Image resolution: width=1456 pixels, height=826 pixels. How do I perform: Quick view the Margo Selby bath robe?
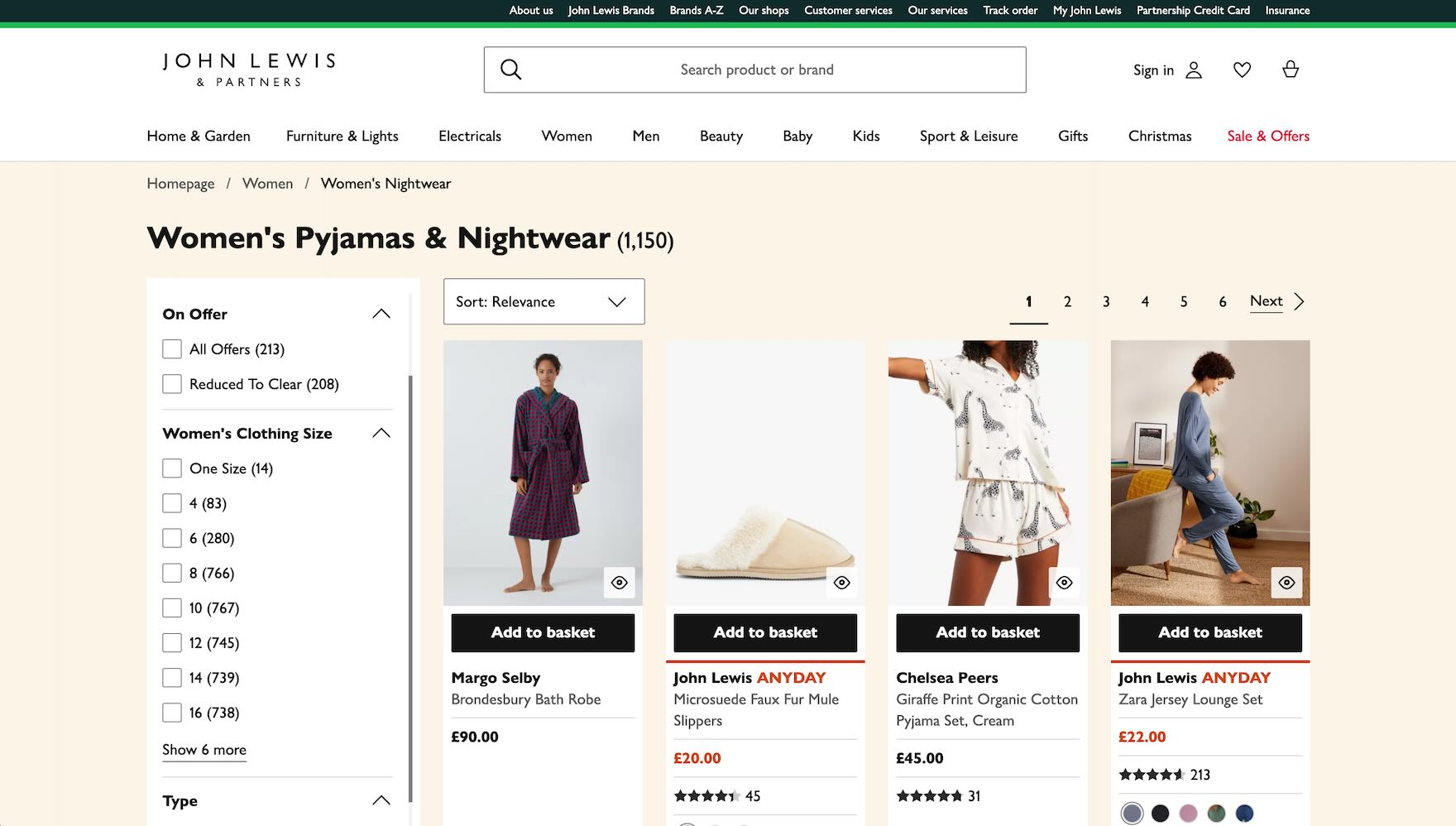click(x=619, y=583)
